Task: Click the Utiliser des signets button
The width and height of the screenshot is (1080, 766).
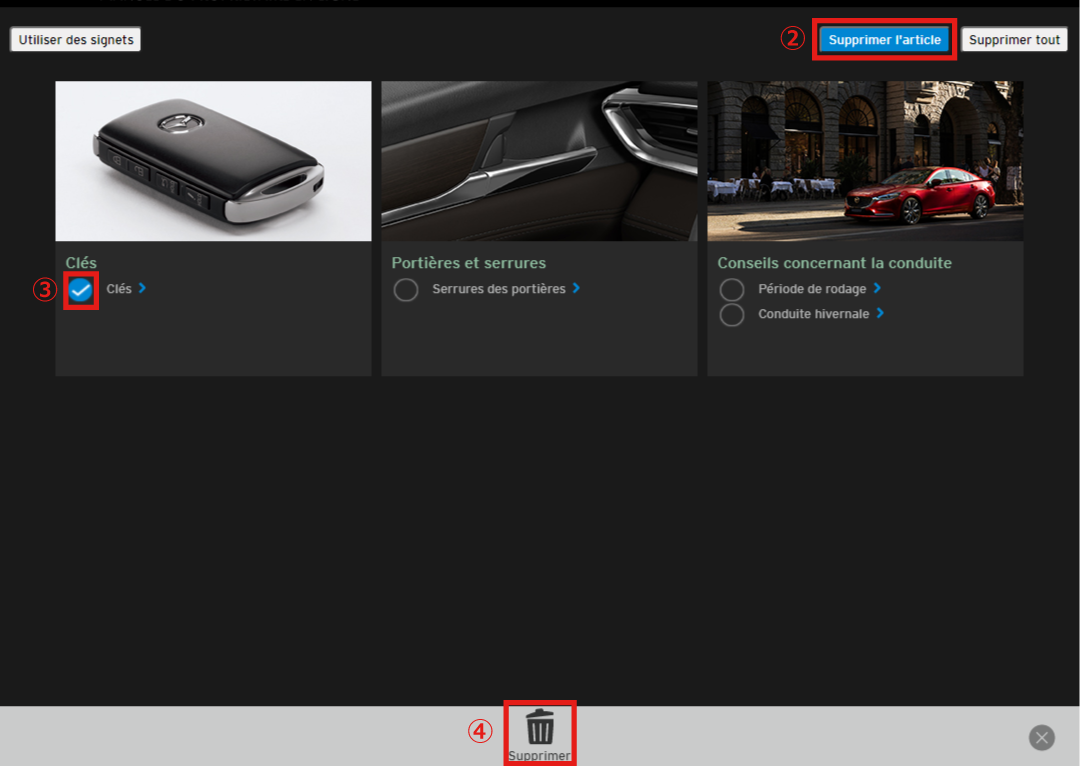Action: pos(76,40)
